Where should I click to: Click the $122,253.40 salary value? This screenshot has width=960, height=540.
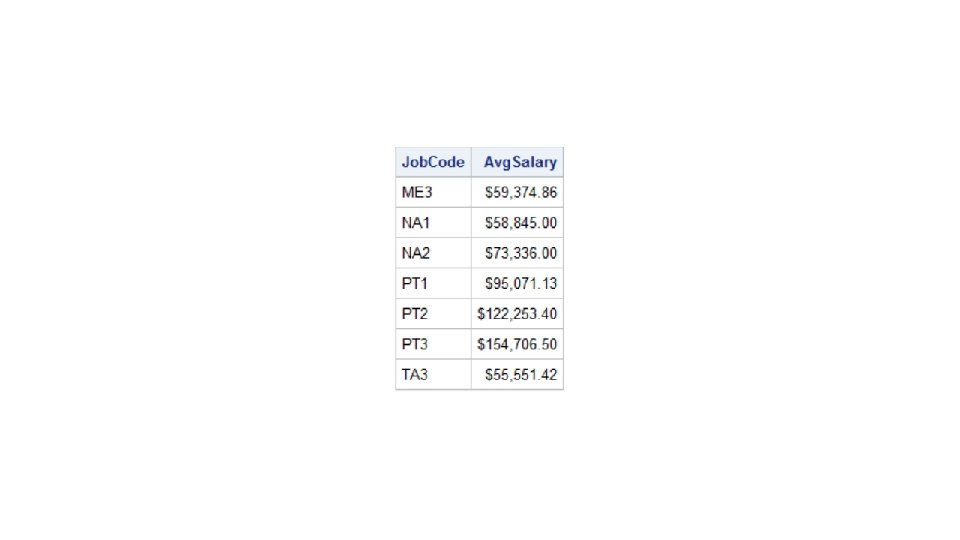[518, 314]
